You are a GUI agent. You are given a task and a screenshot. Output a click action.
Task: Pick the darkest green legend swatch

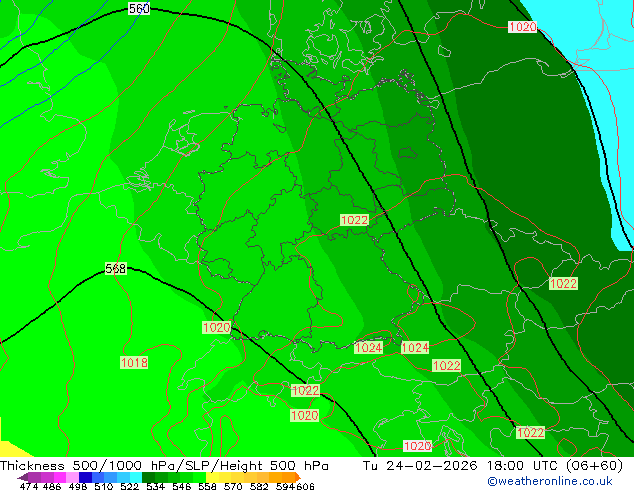(x=148, y=477)
